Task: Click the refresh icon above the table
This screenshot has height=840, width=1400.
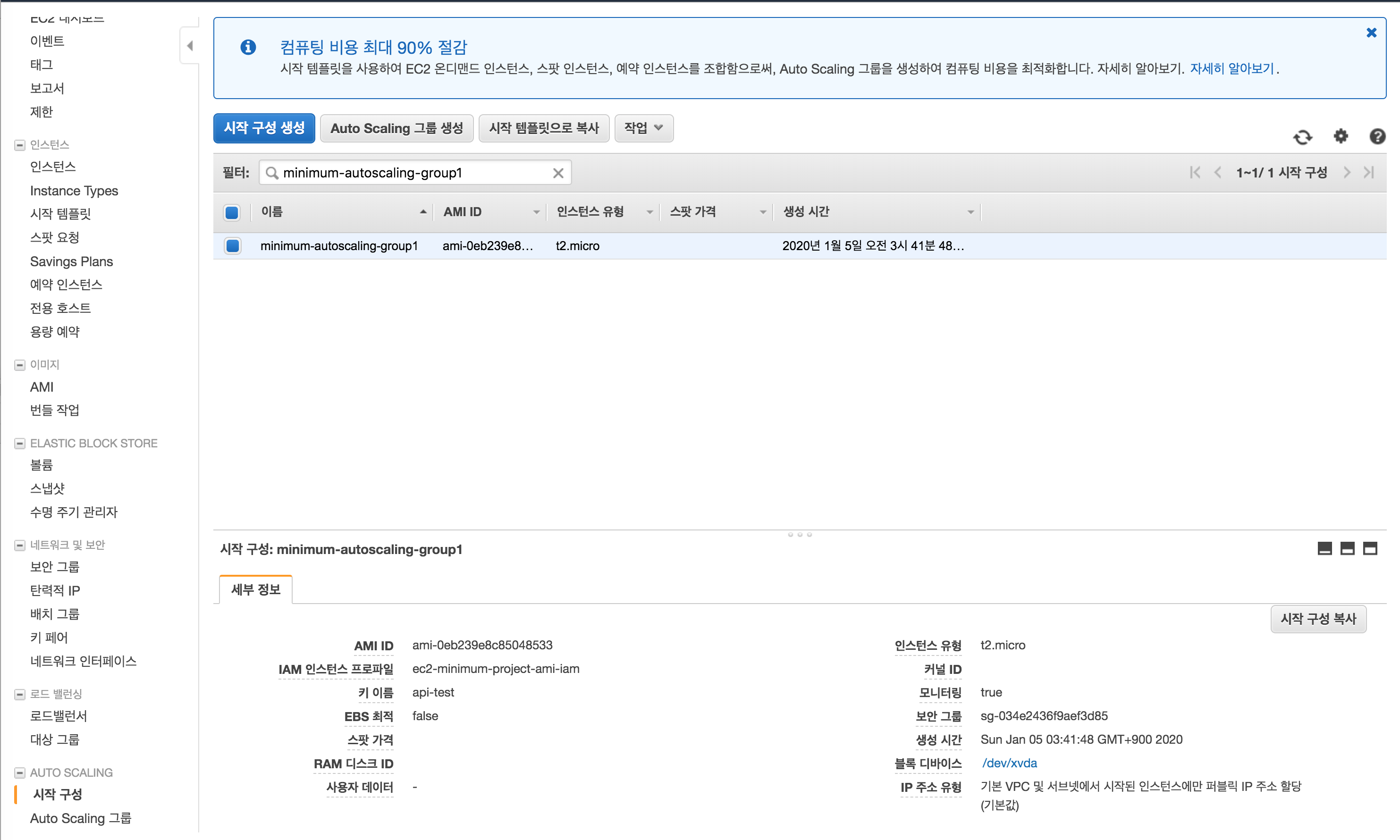Action: (x=1302, y=136)
